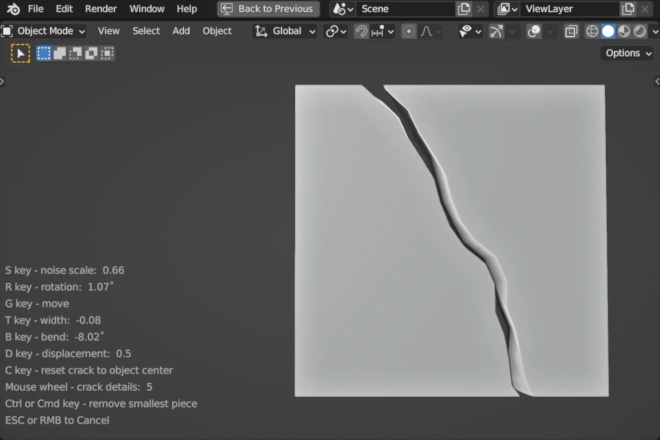Open the View menu in viewport header
Image resolution: width=660 pixels, height=440 pixels.
coord(108,31)
